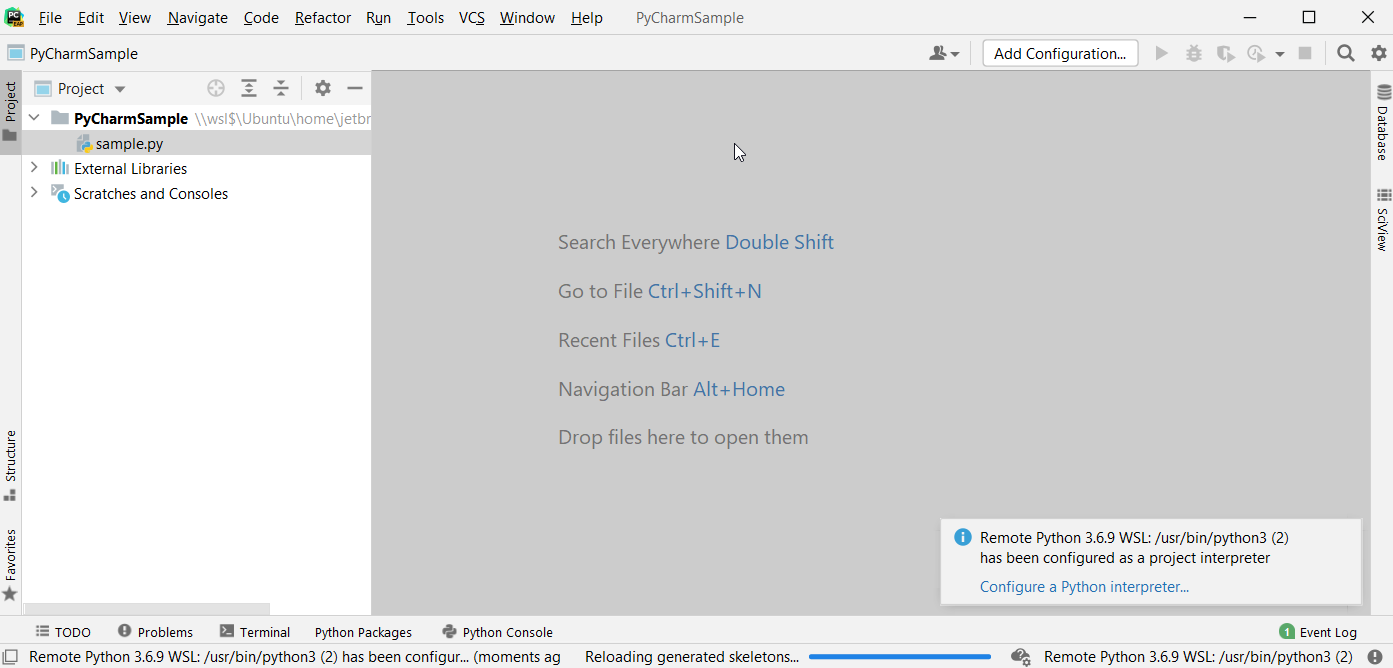Image resolution: width=1393 pixels, height=668 pixels.
Task: Click the interpreter status icon left of Remote Python
Action: point(1021,657)
